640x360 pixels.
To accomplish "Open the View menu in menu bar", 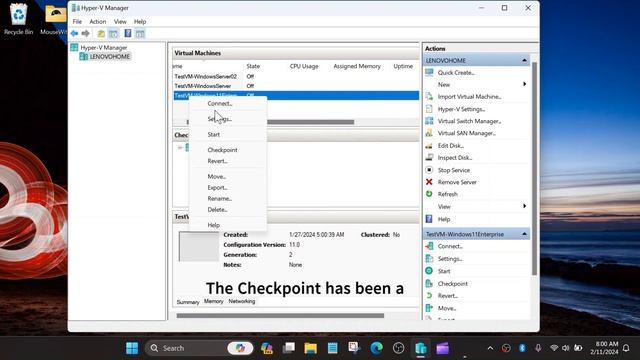I will (120, 22).
